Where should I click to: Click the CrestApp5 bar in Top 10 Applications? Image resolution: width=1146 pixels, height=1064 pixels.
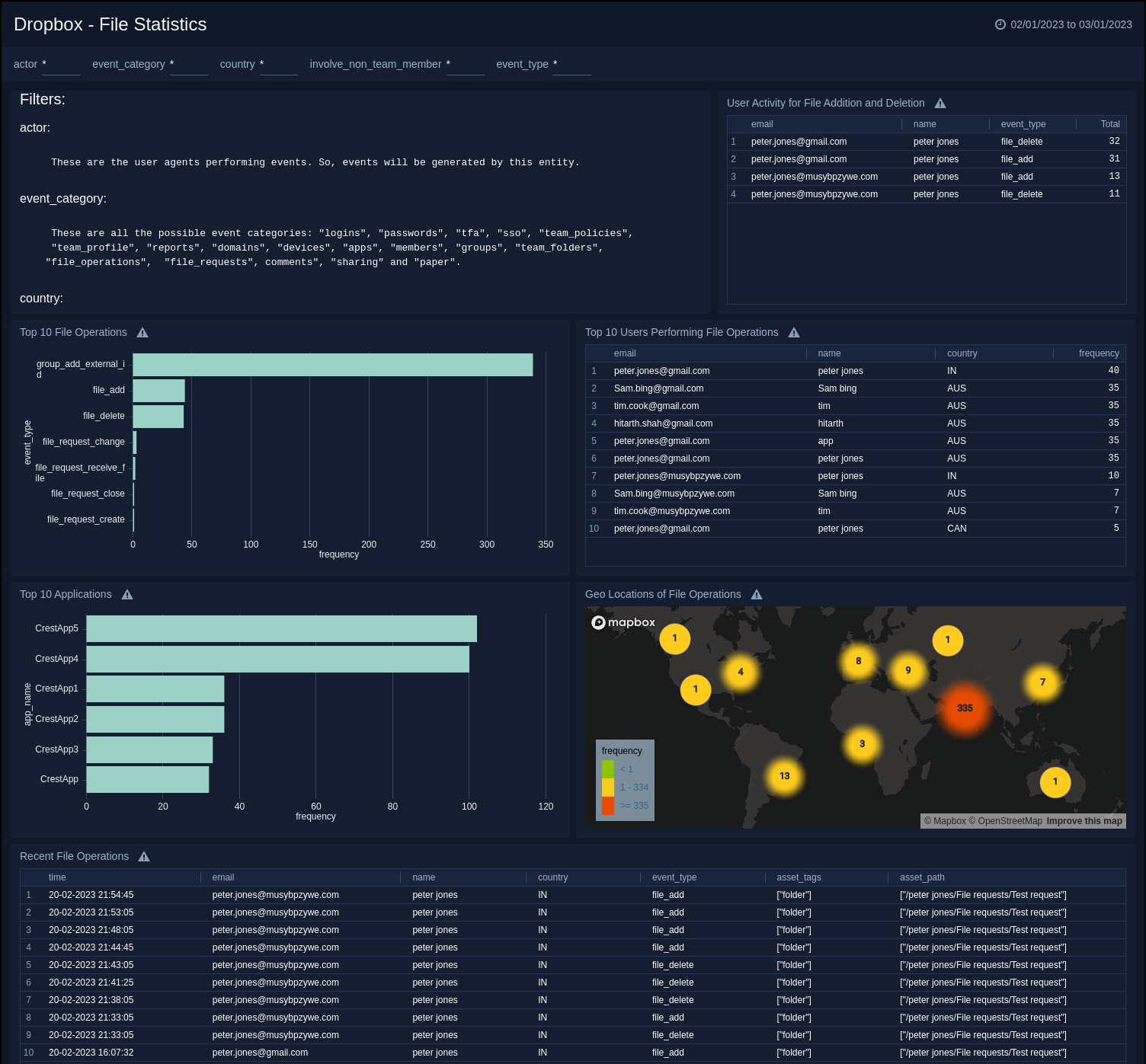(x=282, y=628)
